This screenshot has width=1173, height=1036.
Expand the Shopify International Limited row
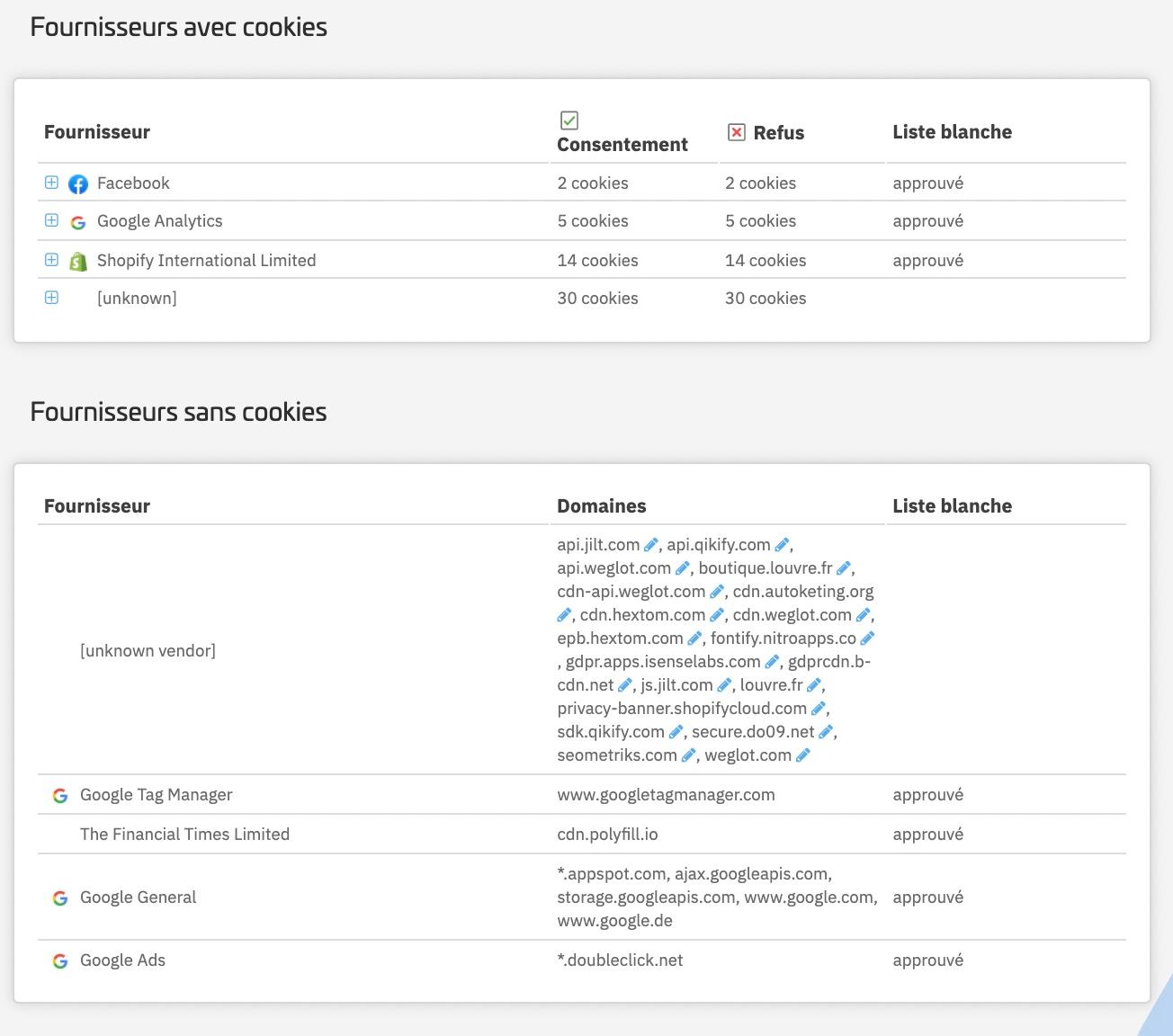pos(51,260)
